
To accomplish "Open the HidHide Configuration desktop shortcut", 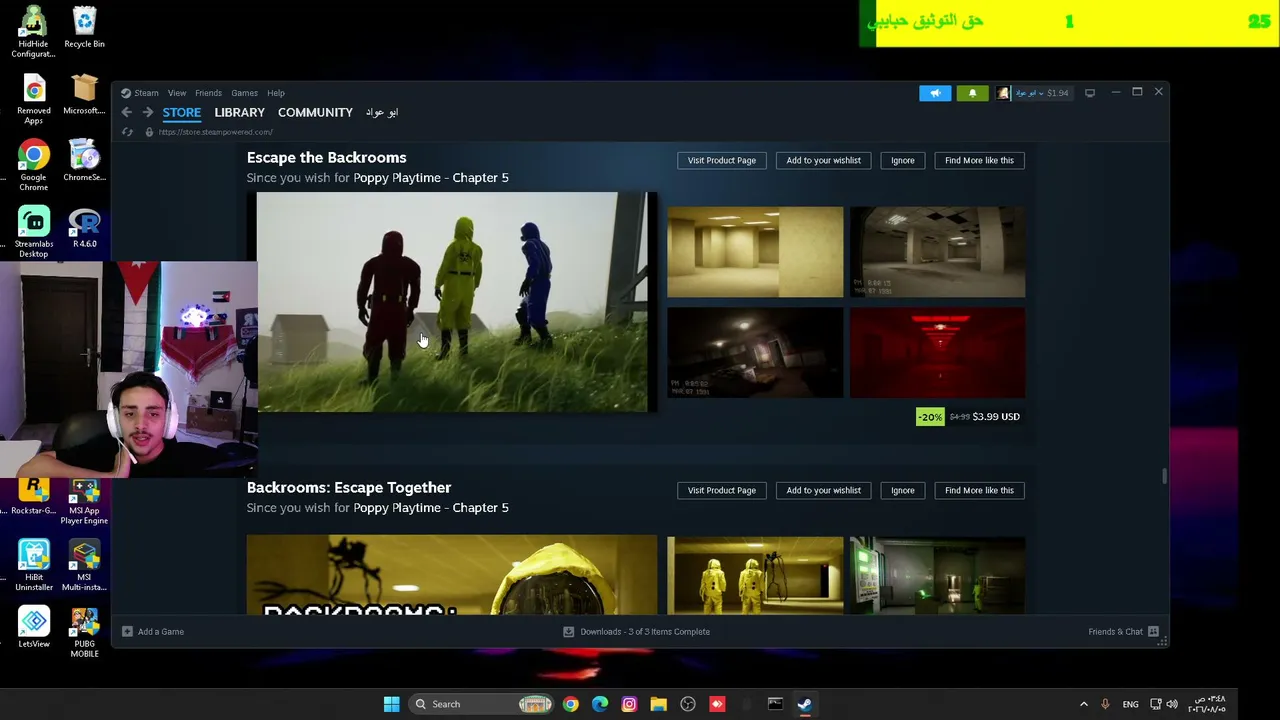I will pyautogui.click(x=33, y=31).
